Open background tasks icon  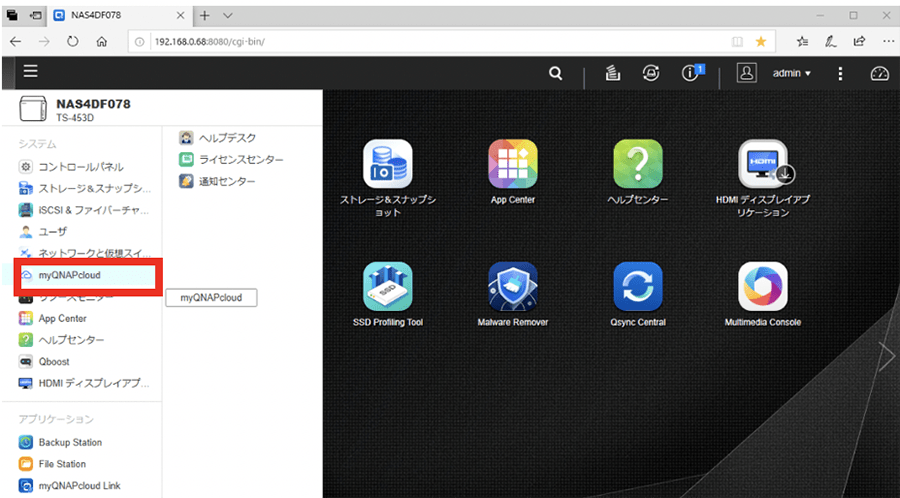pos(612,73)
